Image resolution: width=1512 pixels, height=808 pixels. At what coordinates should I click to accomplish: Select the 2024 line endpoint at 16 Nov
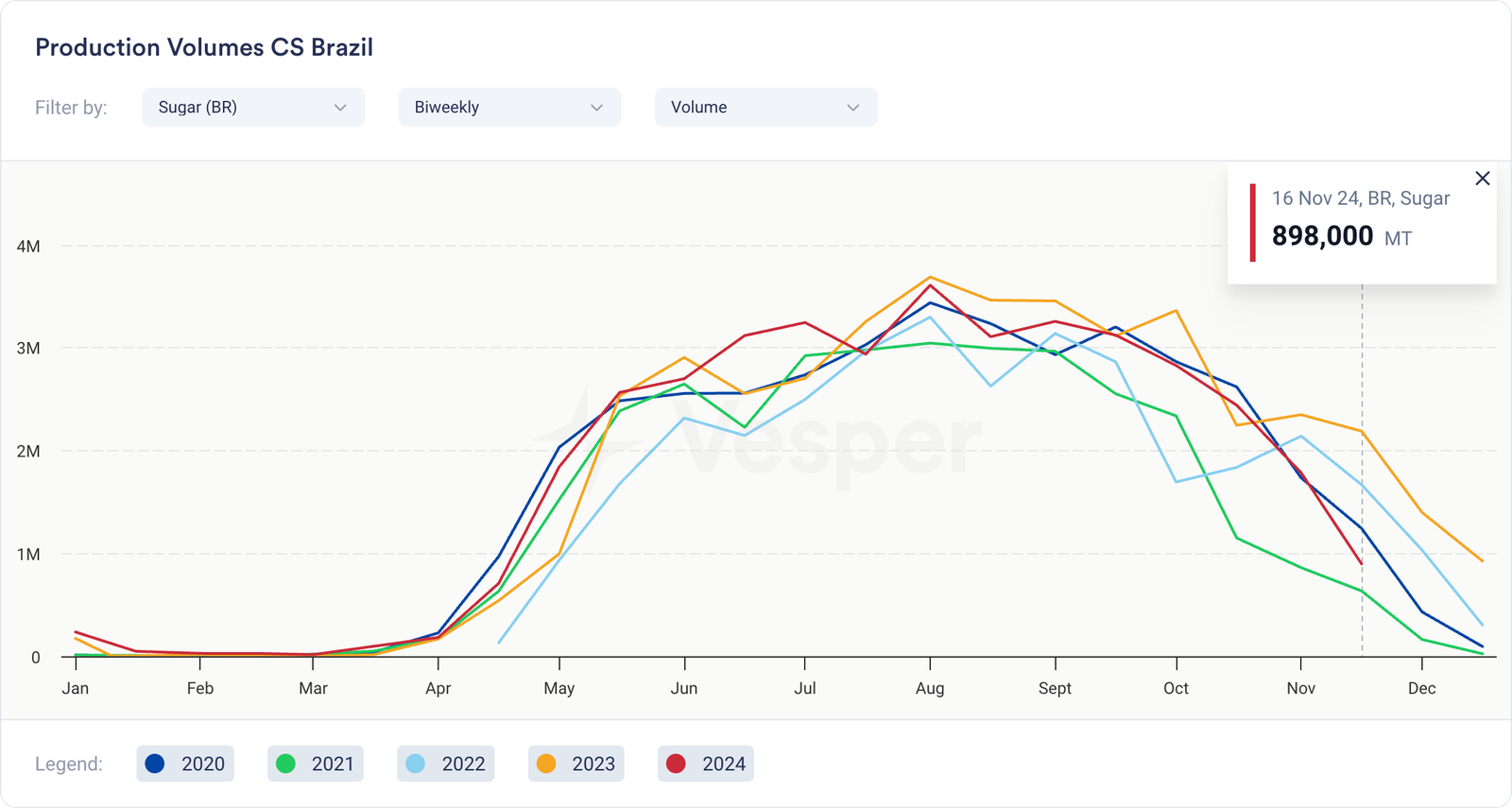point(1361,564)
